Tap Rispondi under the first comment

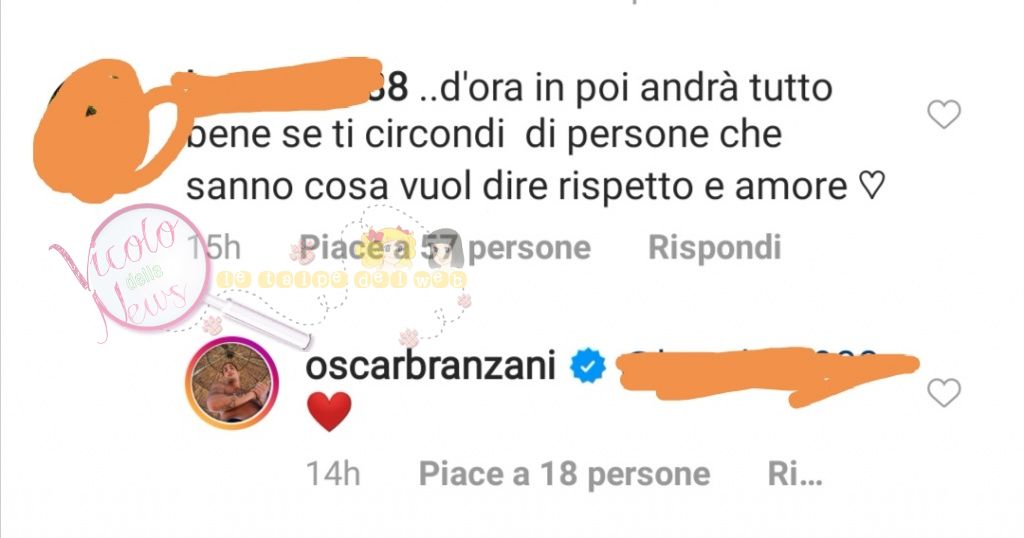coord(714,248)
